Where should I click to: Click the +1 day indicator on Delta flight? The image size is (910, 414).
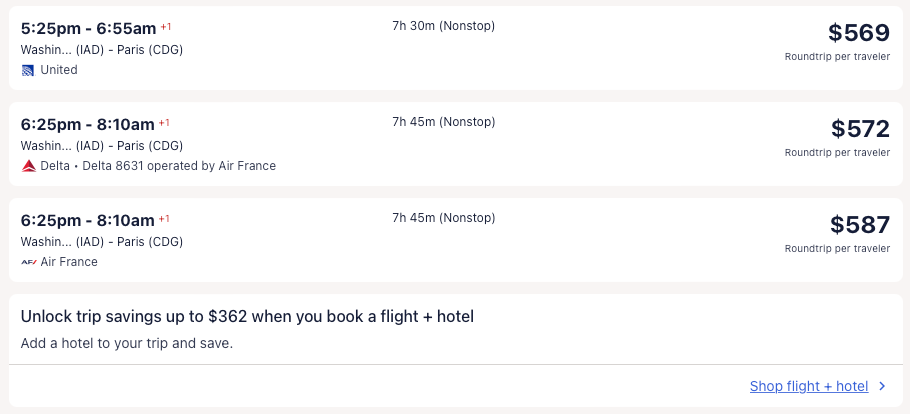(x=164, y=123)
